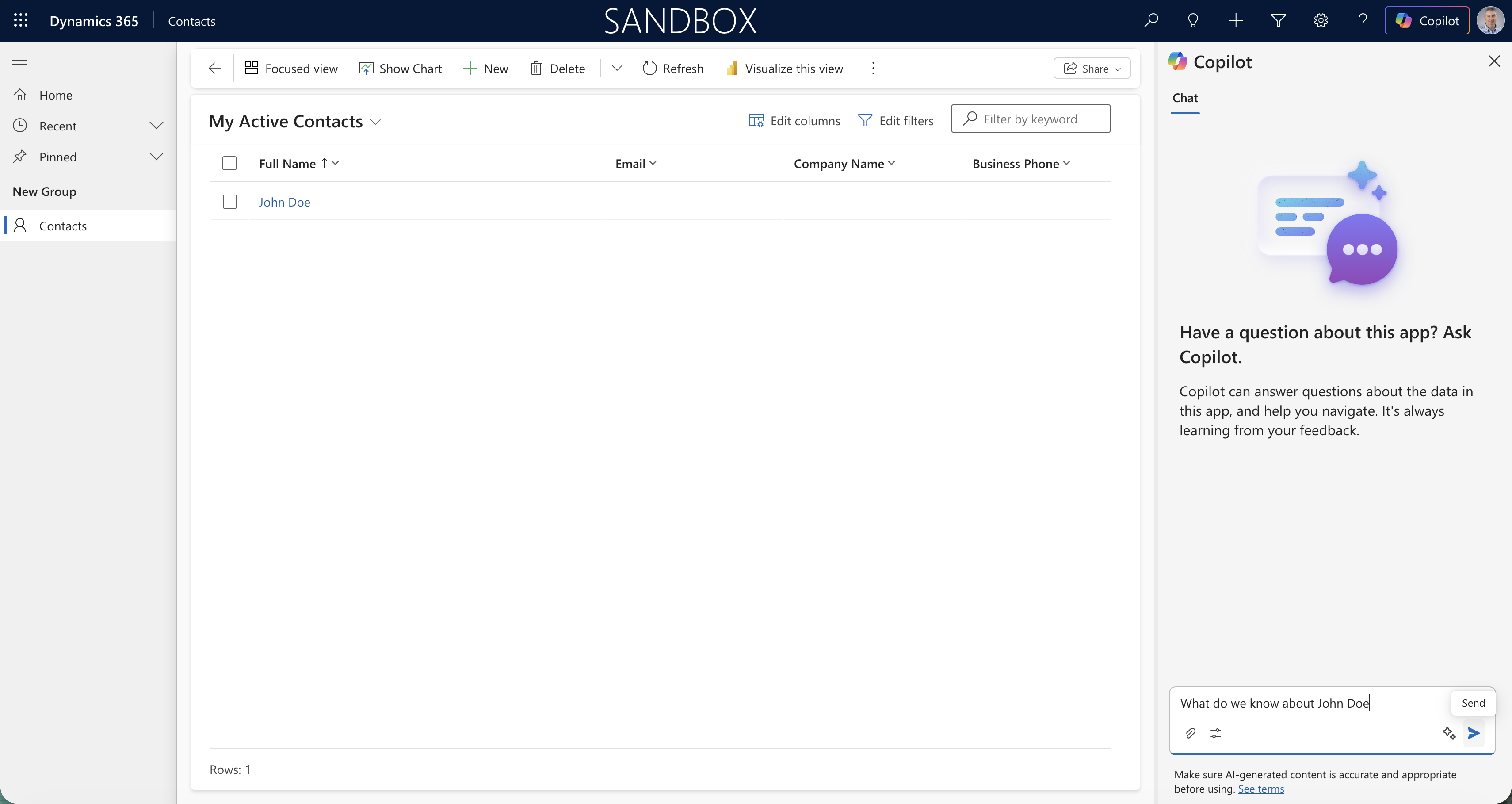This screenshot has width=1512, height=804.
Task: Open Pinned in the sidebar
Action: coord(57,157)
